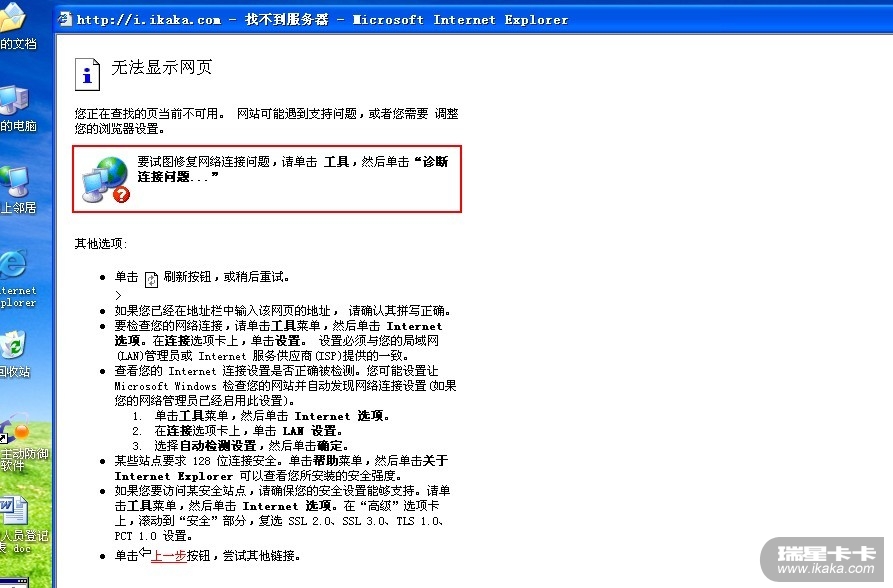Click the network connection diagnostic globe icon
Image resolution: width=893 pixels, height=588 pixels.
(x=106, y=180)
